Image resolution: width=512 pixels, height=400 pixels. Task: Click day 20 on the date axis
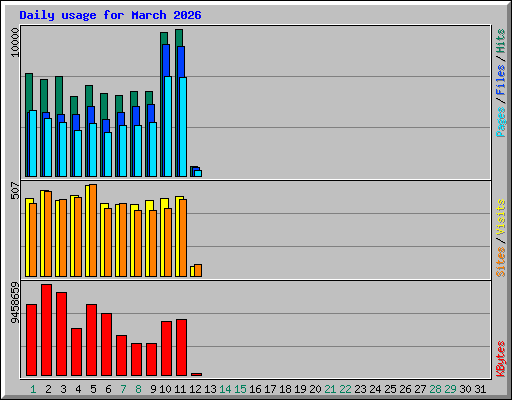tap(315, 389)
